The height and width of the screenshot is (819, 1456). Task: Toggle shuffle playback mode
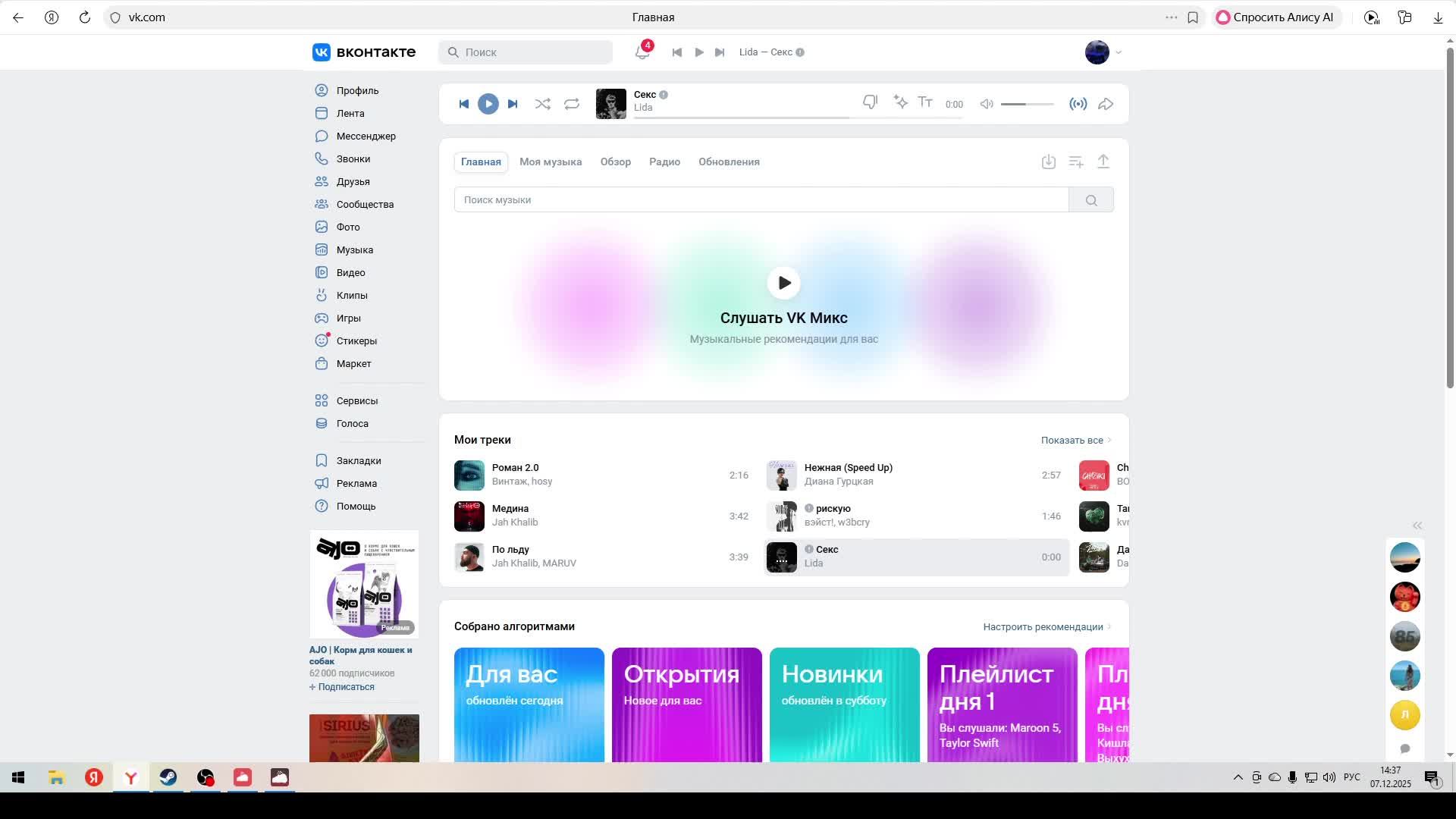(542, 104)
